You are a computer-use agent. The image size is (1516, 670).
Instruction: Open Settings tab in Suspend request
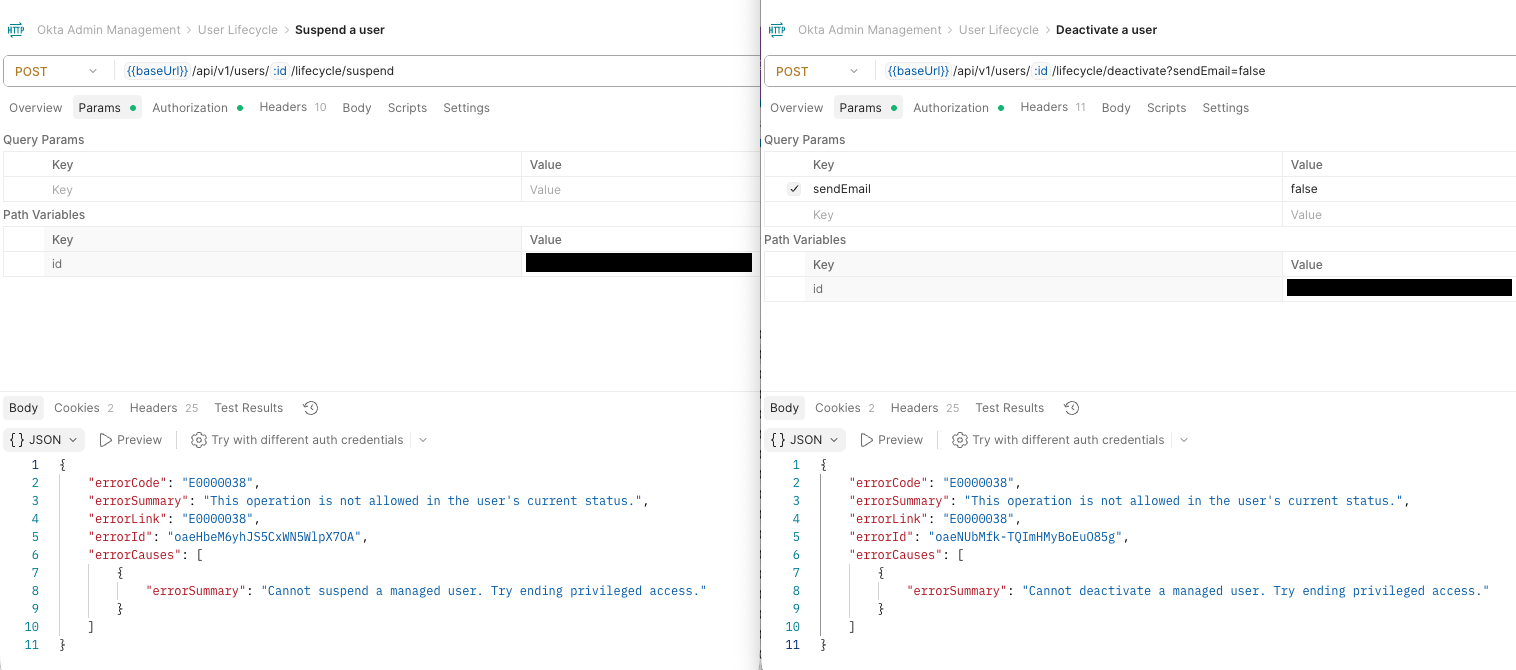coord(466,108)
